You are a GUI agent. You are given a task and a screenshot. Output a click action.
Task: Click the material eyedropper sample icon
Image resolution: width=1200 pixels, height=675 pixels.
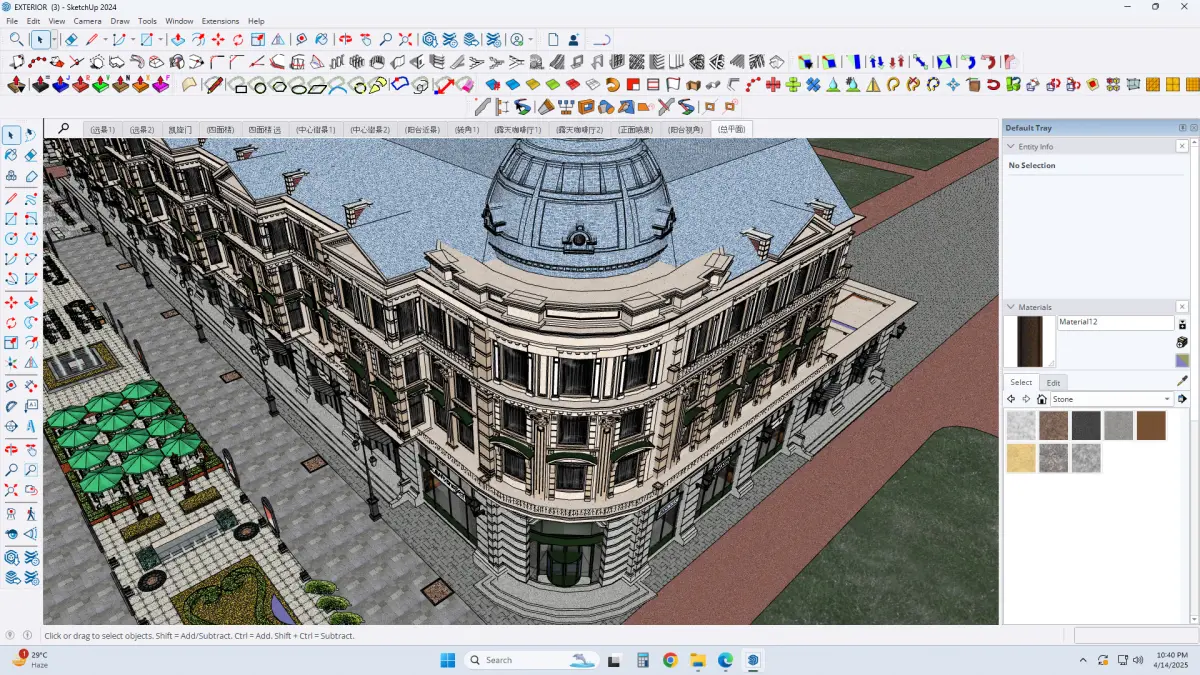point(1182,380)
